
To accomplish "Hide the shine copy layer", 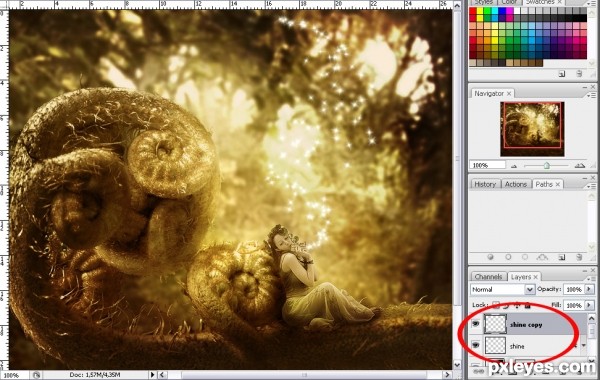I will click(476, 325).
